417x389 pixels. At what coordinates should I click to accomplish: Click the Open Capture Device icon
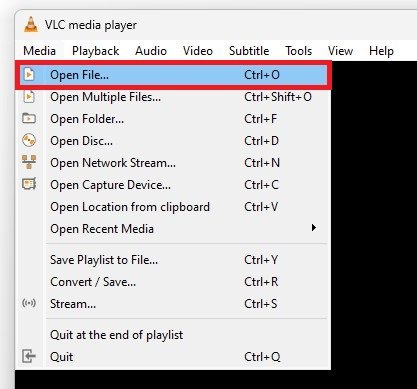[x=29, y=184]
